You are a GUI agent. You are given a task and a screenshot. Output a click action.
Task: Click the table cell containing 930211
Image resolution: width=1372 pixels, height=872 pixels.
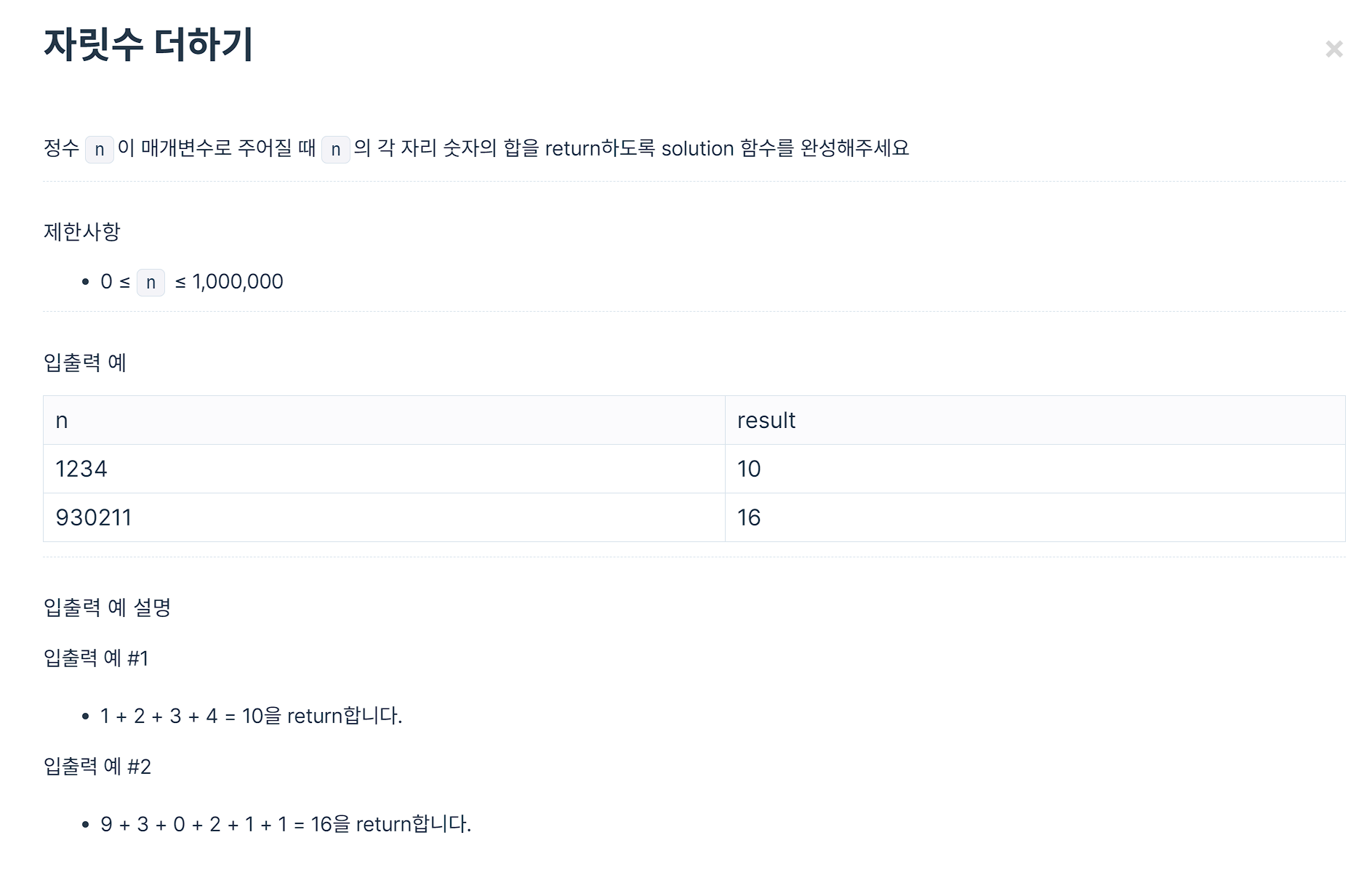(x=384, y=517)
